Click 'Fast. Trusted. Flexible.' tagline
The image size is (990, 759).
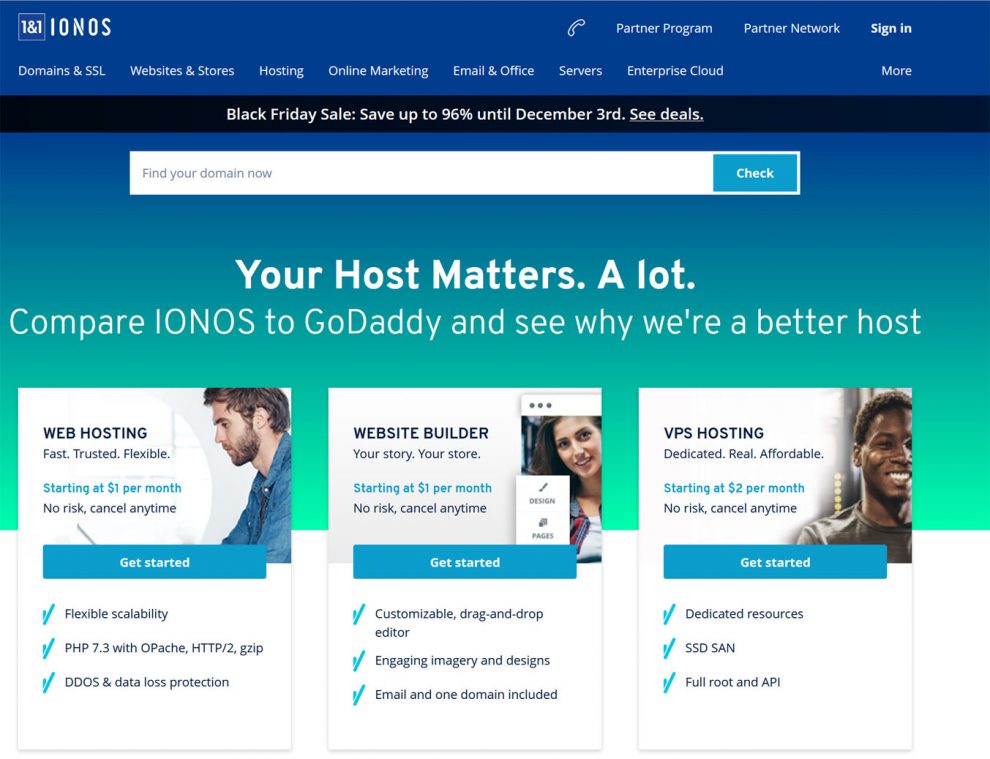tap(106, 454)
